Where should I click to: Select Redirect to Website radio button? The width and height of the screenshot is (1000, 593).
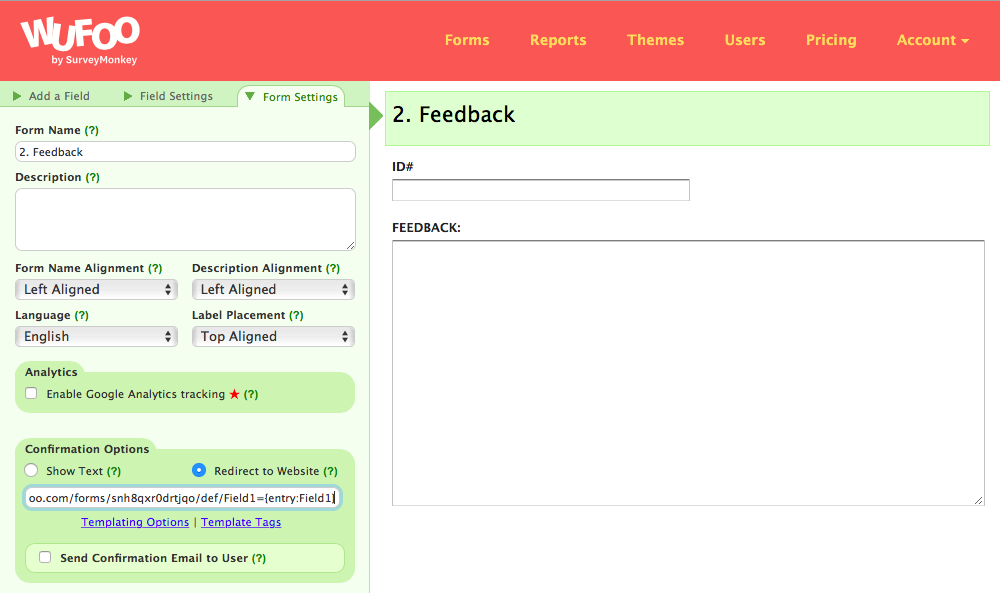199,471
